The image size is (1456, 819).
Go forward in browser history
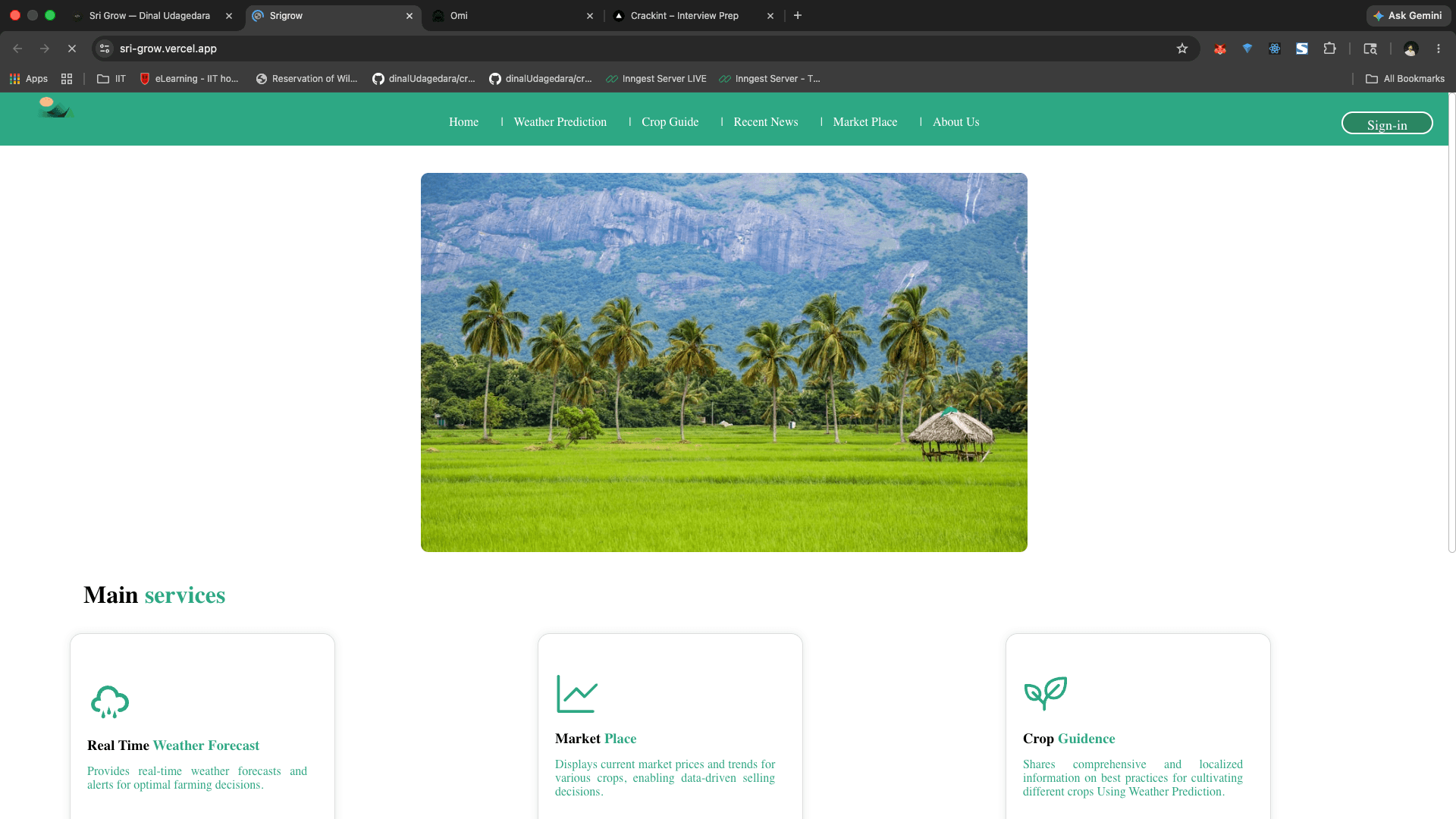click(x=45, y=49)
